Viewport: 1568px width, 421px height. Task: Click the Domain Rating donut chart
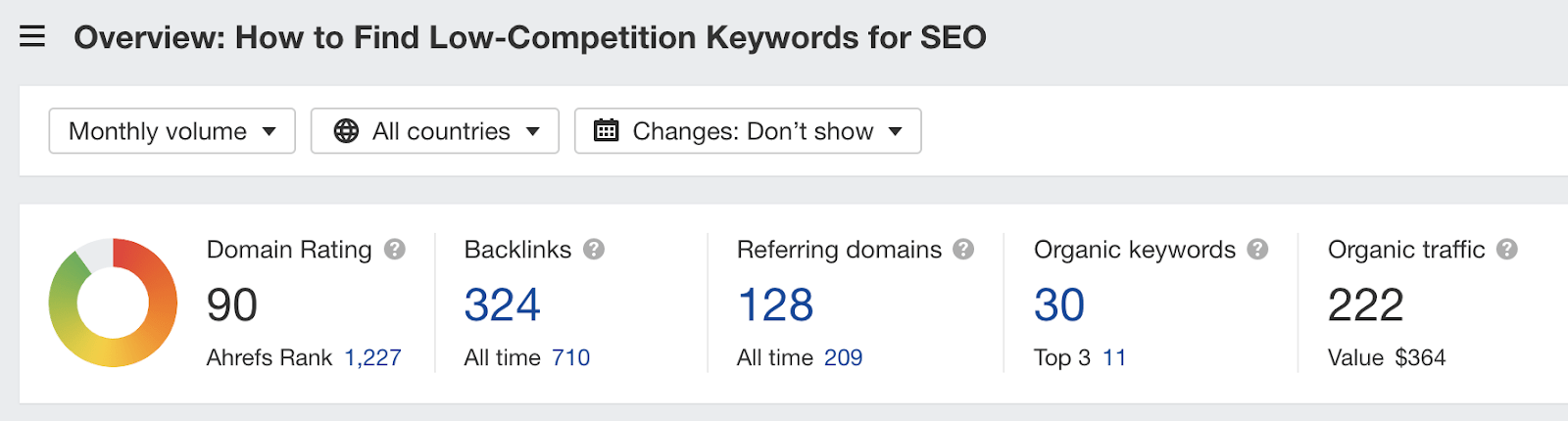(113, 303)
